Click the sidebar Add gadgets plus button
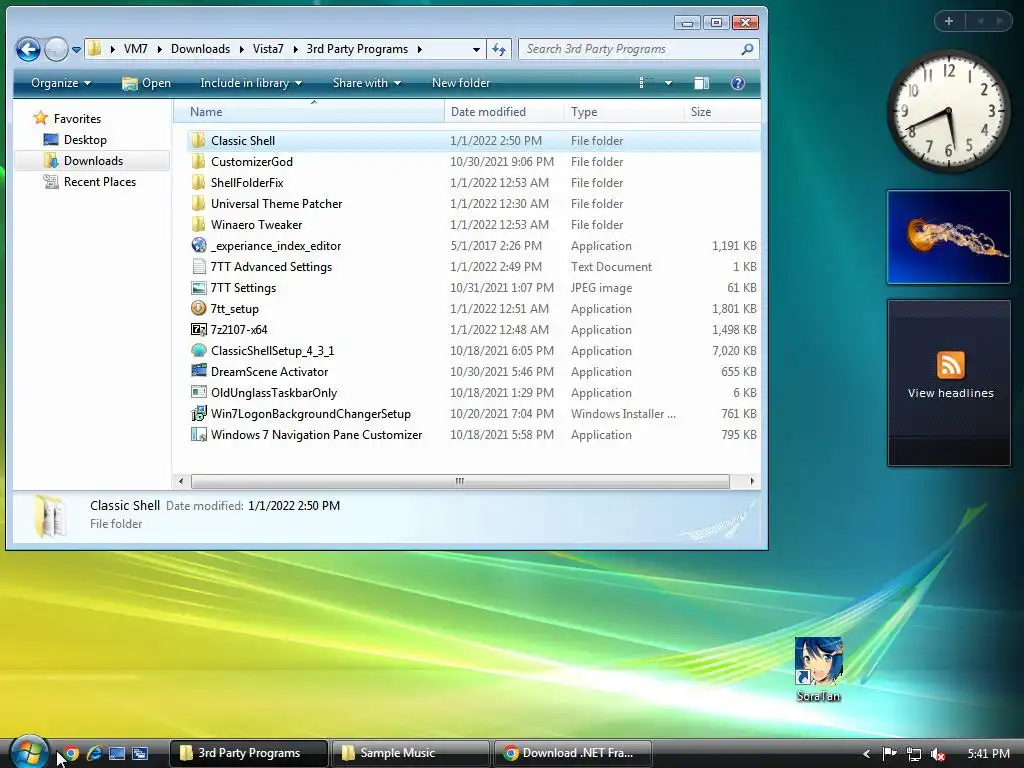1024x768 pixels. click(949, 21)
